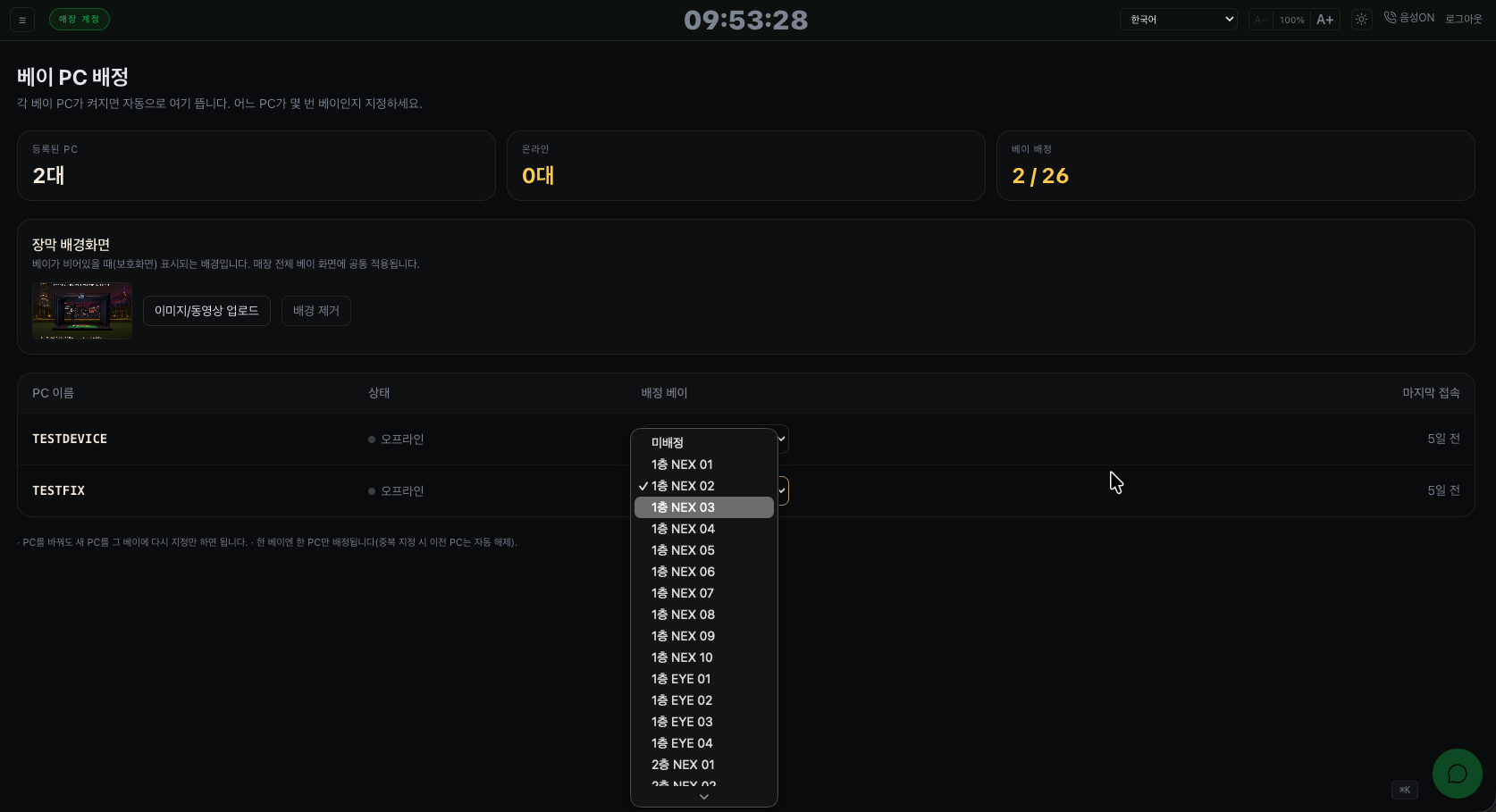Click the 온라인 0대 stat card
This screenshot has height=812, width=1496.
pos(746,165)
